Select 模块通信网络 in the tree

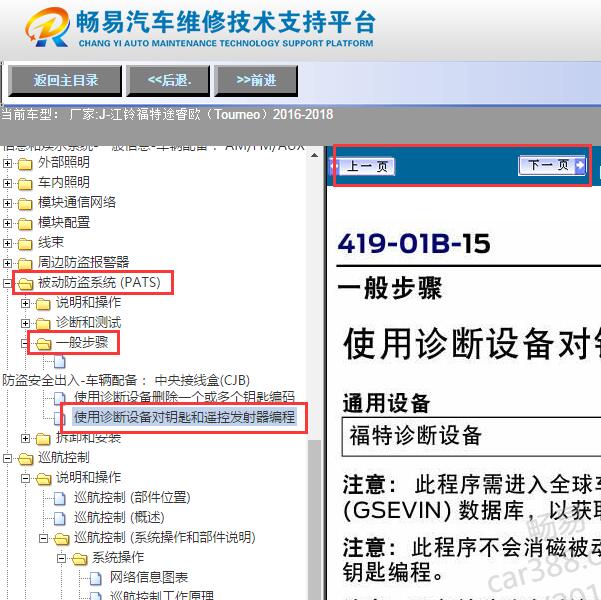(x=77, y=202)
